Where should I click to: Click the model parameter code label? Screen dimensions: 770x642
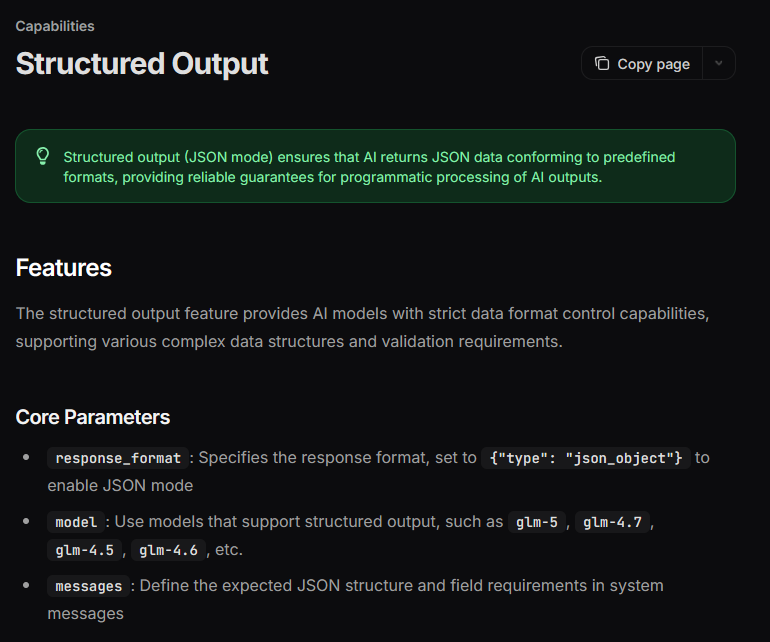click(76, 522)
